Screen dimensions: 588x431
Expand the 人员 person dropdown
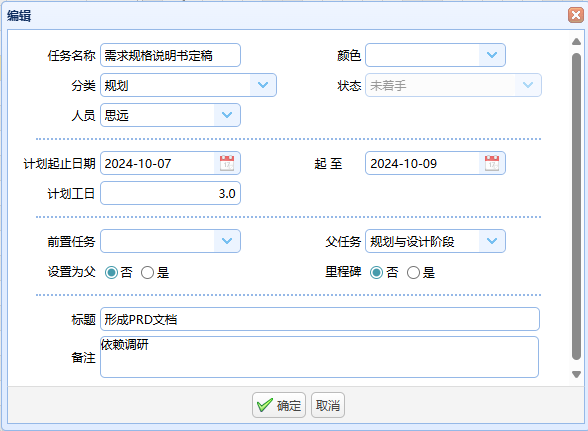click(227, 115)
